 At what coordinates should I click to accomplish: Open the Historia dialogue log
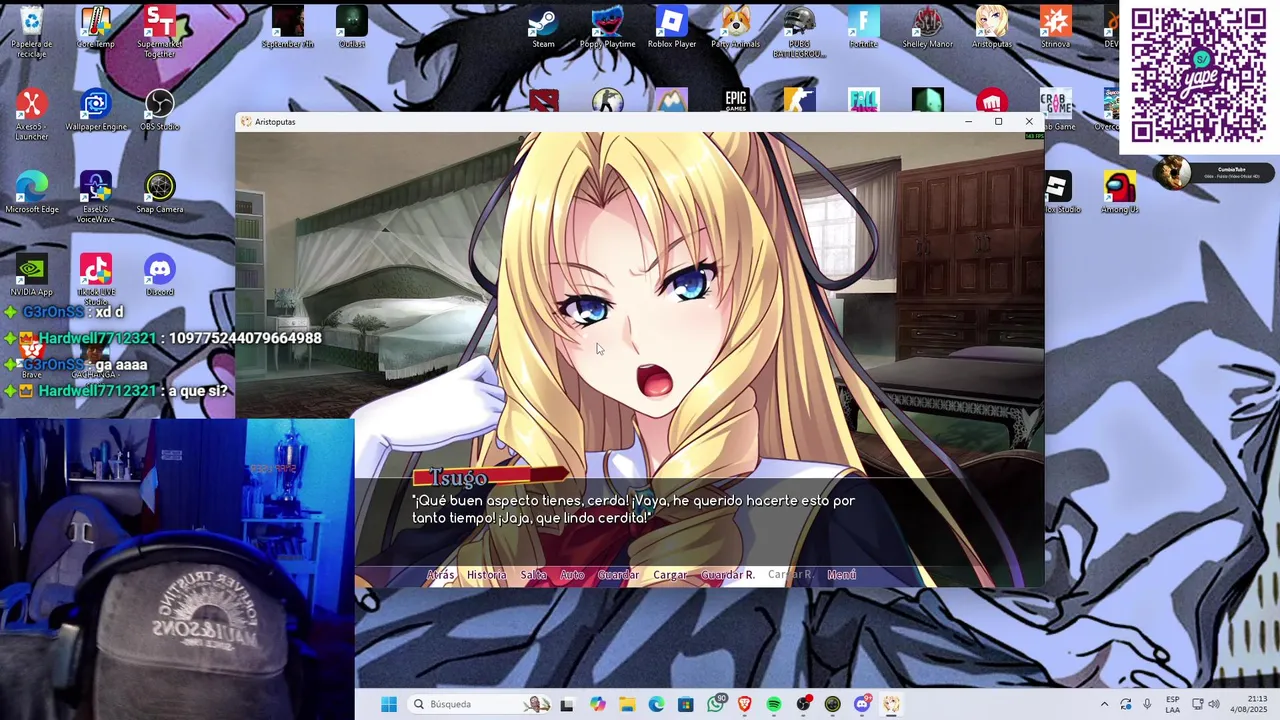tap(486, 575)
